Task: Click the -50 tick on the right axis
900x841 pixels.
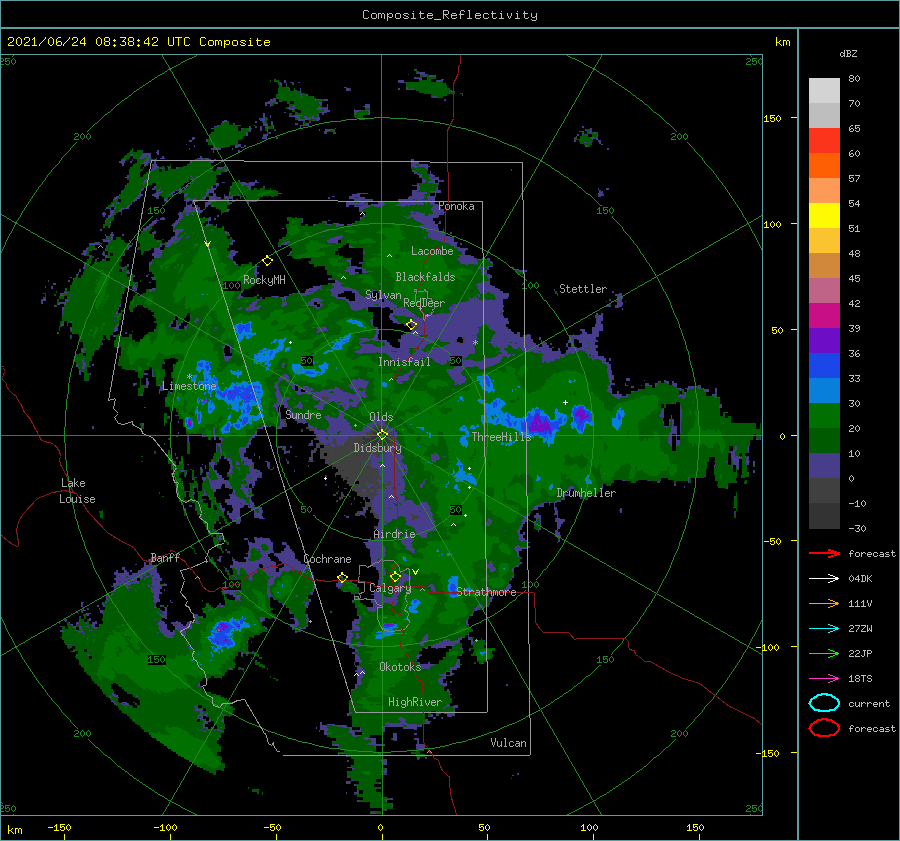Action: click(x=773, y=541)
